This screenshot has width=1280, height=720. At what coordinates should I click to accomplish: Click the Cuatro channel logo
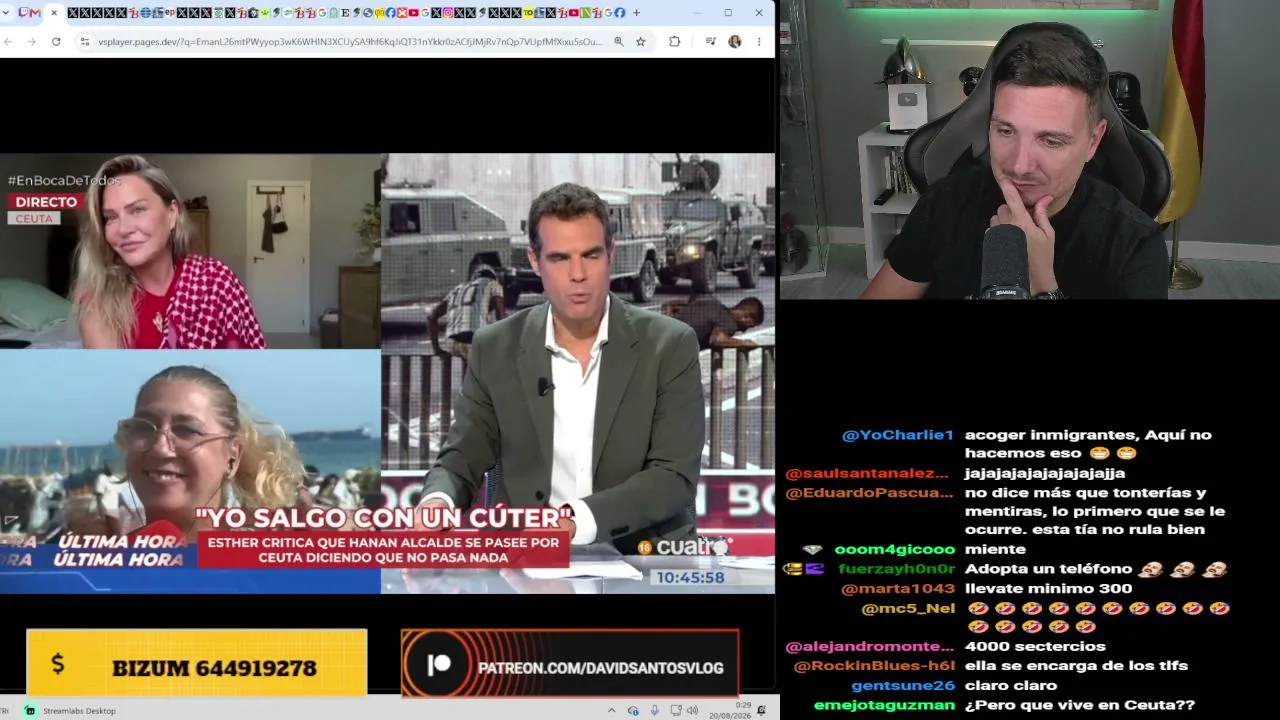[685, 547]
